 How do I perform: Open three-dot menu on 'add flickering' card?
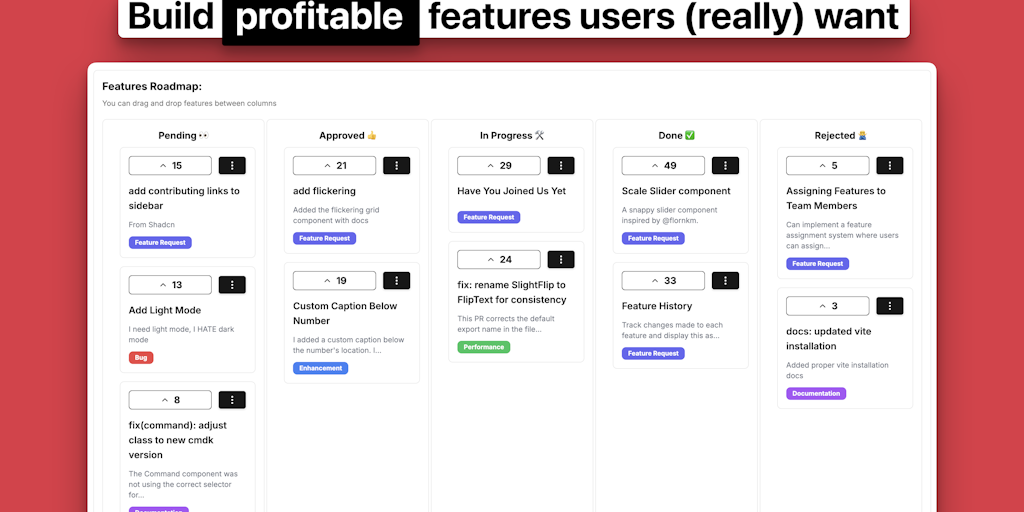[x=396, y=166]
